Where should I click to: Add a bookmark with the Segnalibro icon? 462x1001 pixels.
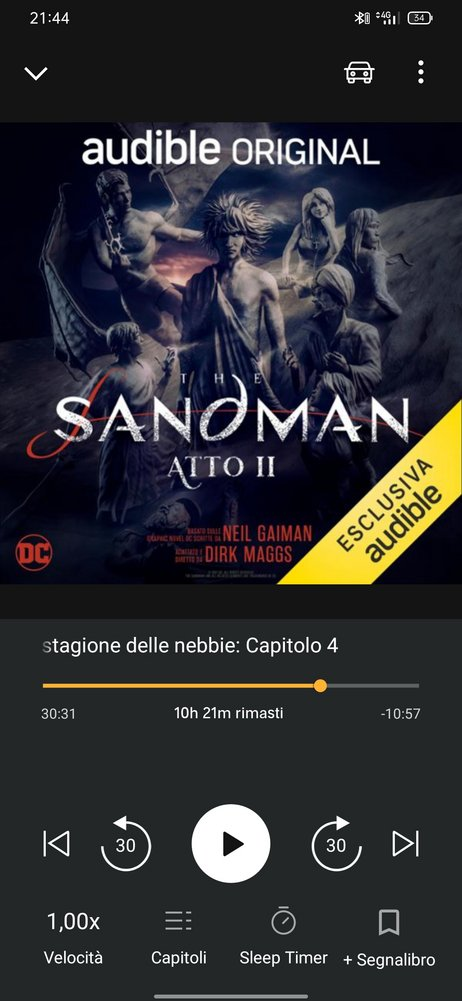click(389, 922)
